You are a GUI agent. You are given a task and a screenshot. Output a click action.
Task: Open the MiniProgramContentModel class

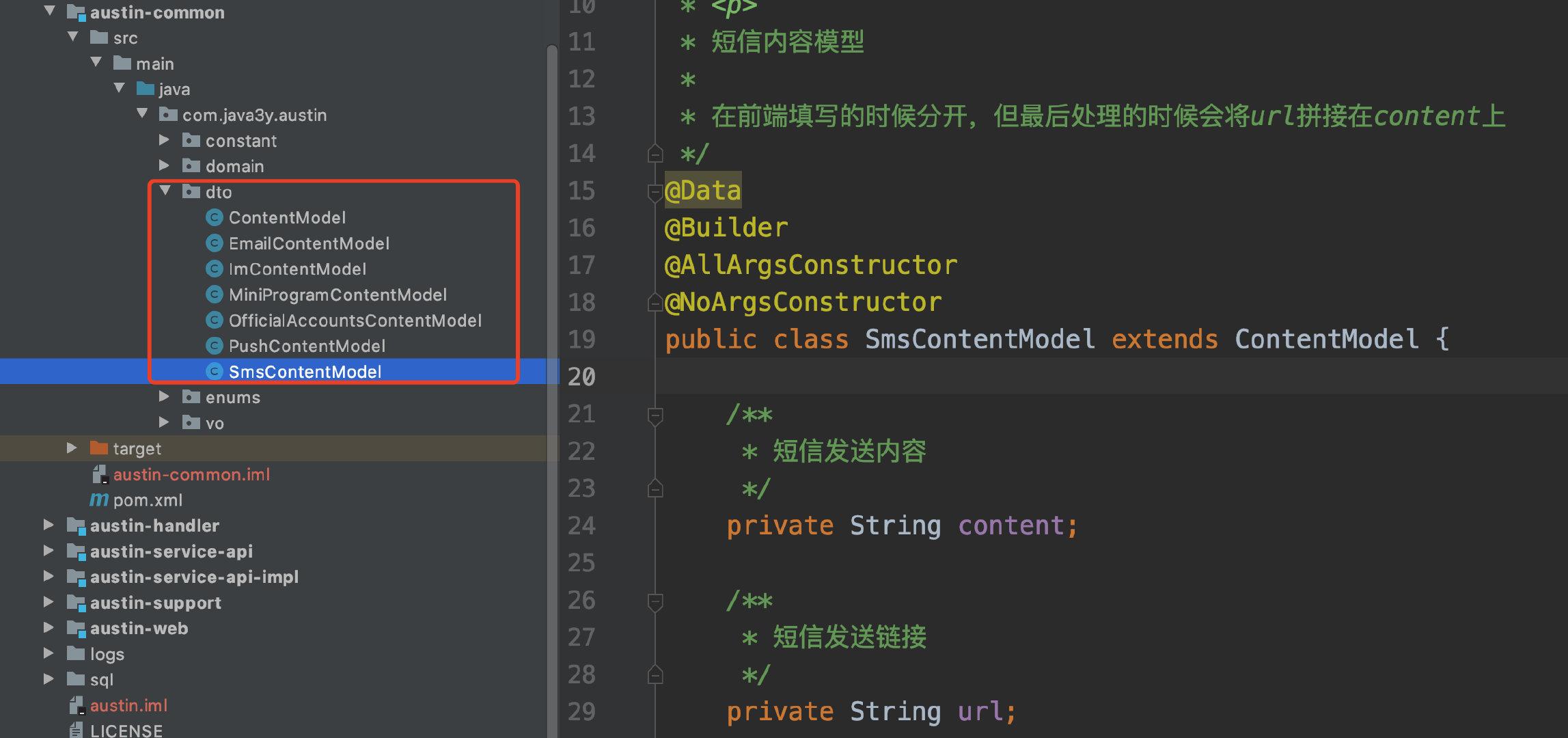(338, 295)
